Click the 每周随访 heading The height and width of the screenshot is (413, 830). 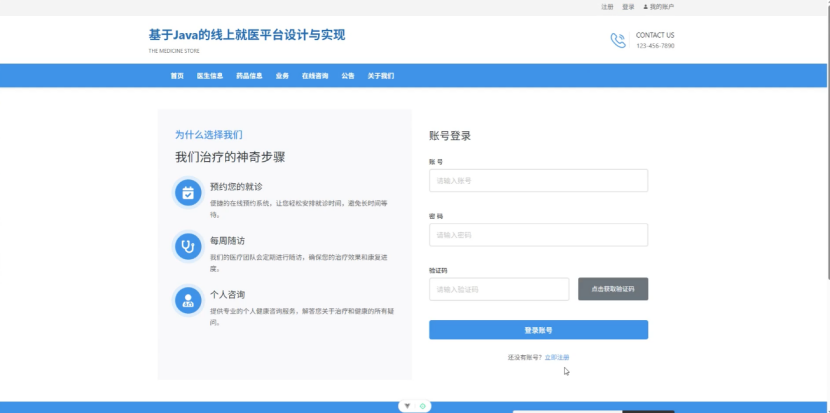[228, 240]
